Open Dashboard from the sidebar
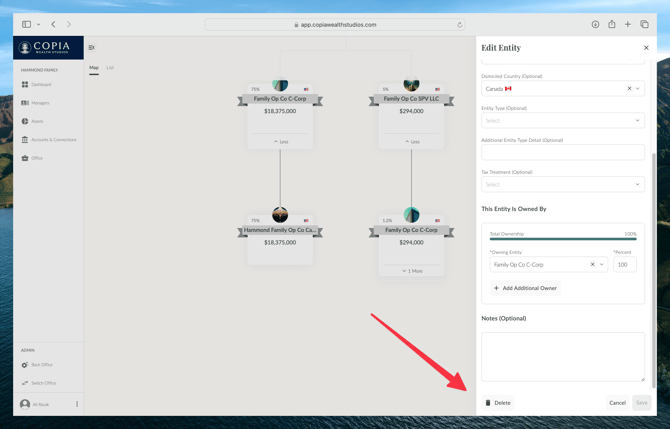The height and width of the screenshot is (429, 670). [x=40, y=85]
